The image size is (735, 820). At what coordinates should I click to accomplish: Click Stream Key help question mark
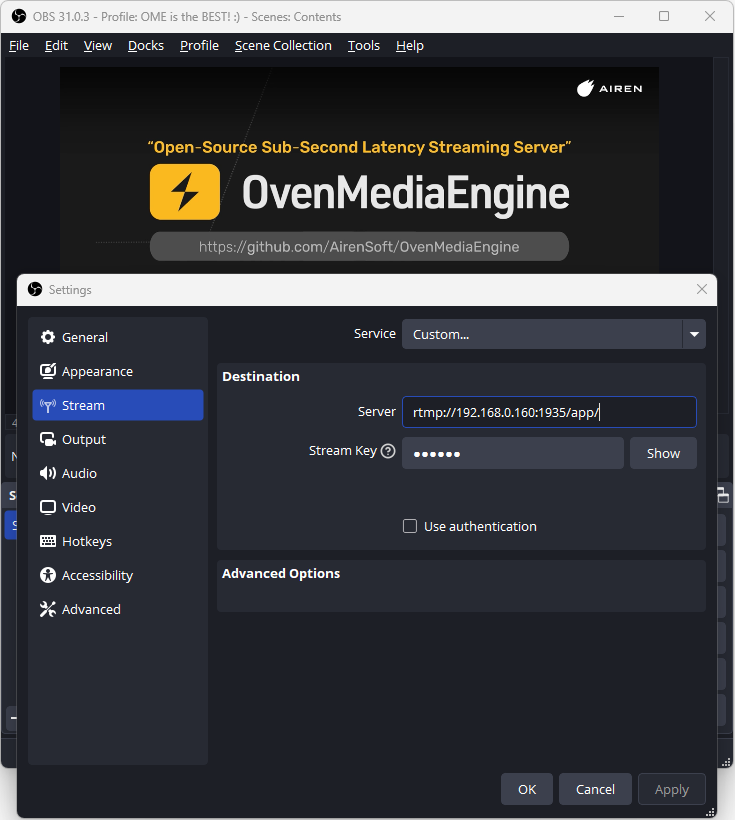pos(388,451)
